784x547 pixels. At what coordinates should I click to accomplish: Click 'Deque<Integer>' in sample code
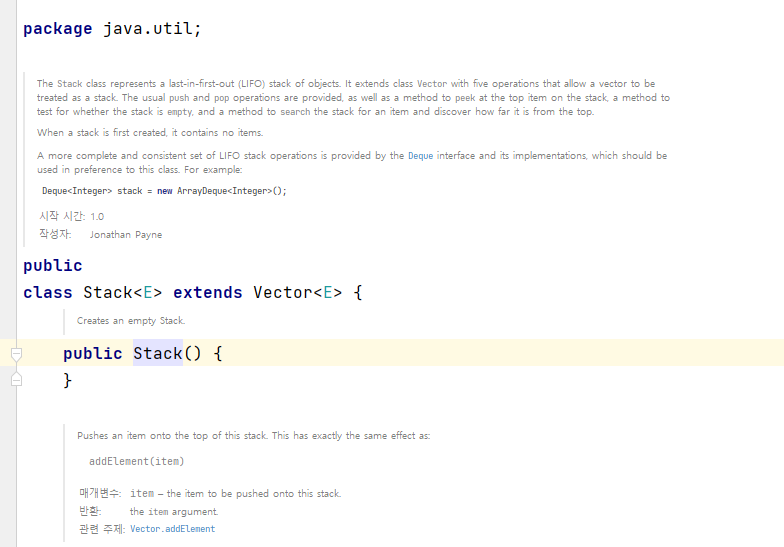[x=77, y=191]
